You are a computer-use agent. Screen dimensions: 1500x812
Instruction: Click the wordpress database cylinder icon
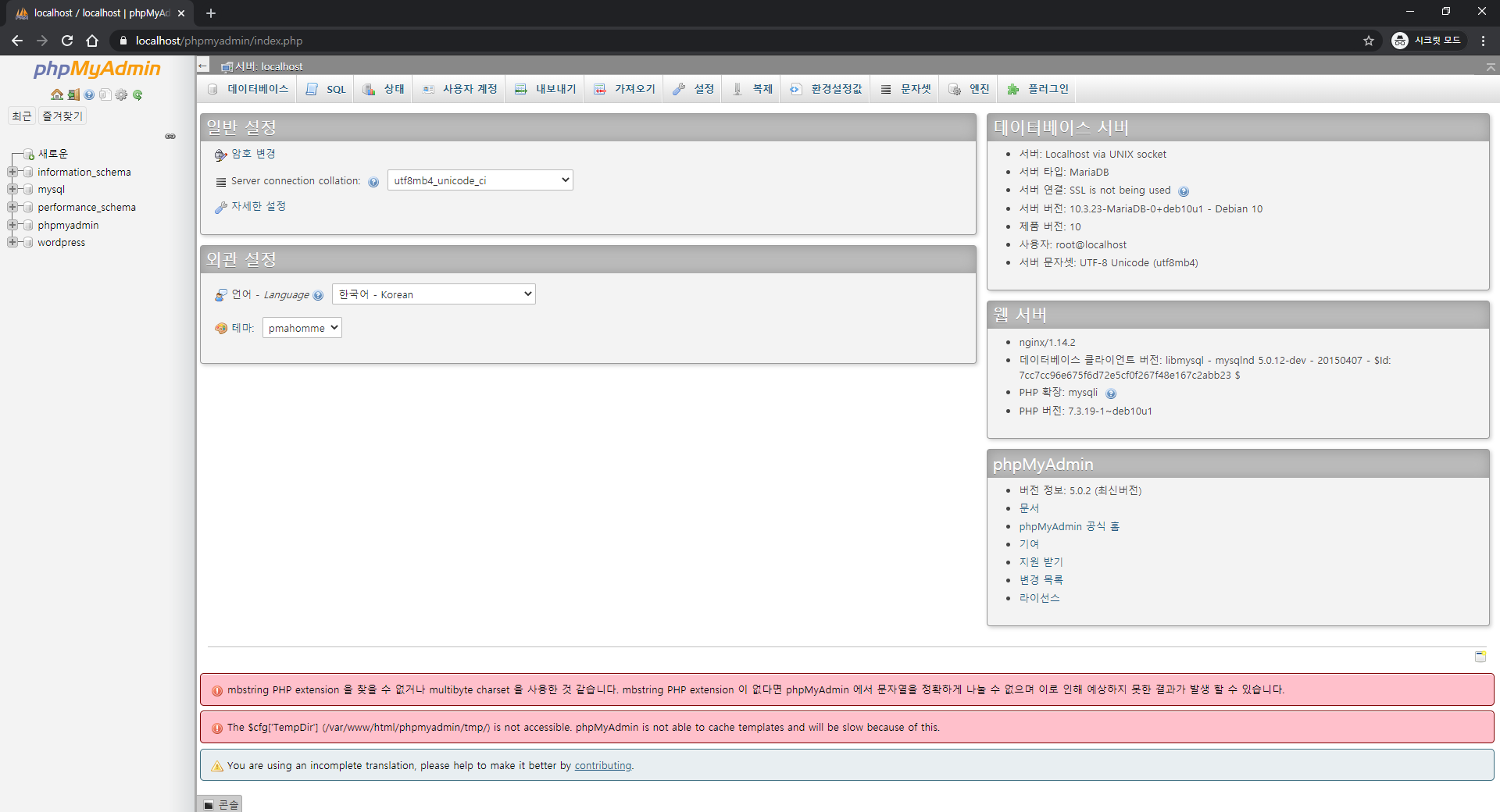coord(29,243)
